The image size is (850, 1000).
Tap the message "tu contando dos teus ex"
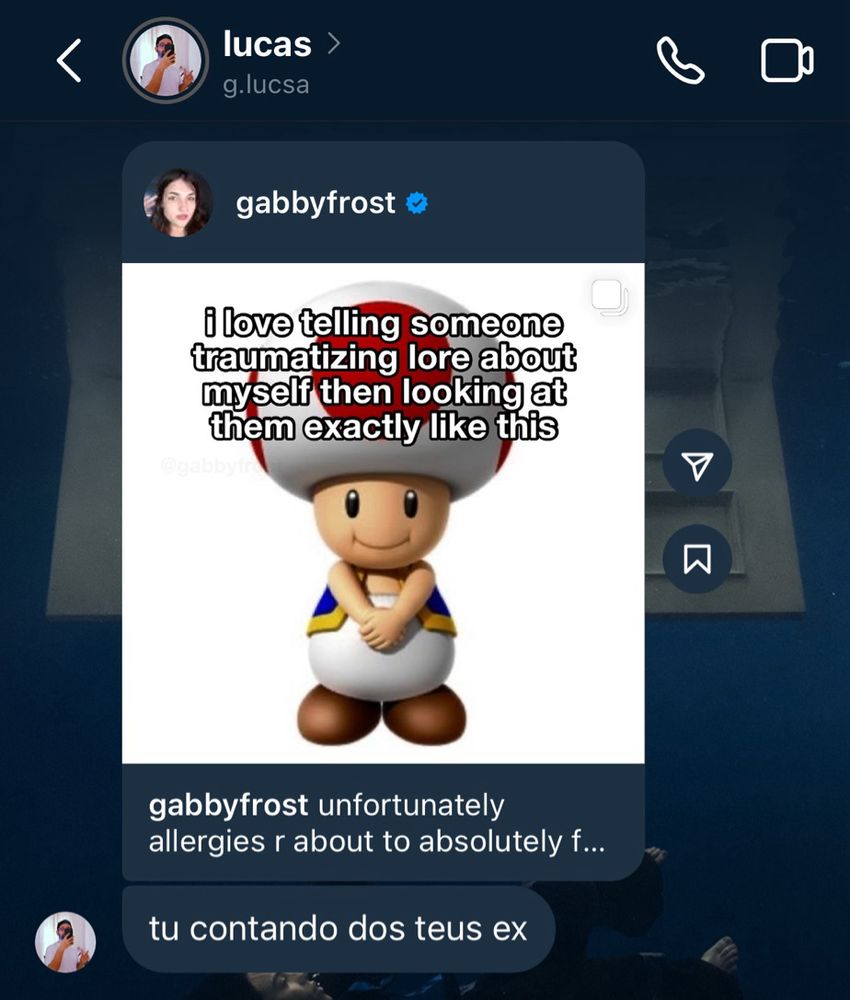(338, 929)
